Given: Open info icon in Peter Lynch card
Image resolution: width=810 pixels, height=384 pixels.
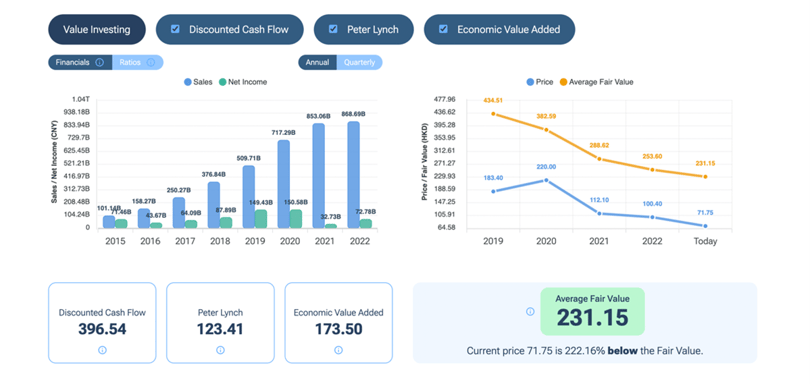Looking at the screenshot, I should [220, 350].
